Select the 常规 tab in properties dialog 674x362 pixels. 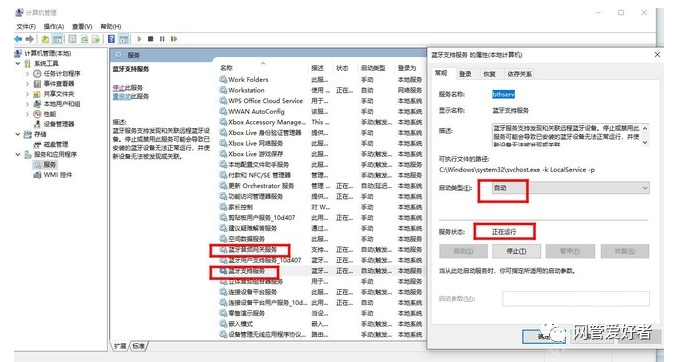click(x=441, y=73)
